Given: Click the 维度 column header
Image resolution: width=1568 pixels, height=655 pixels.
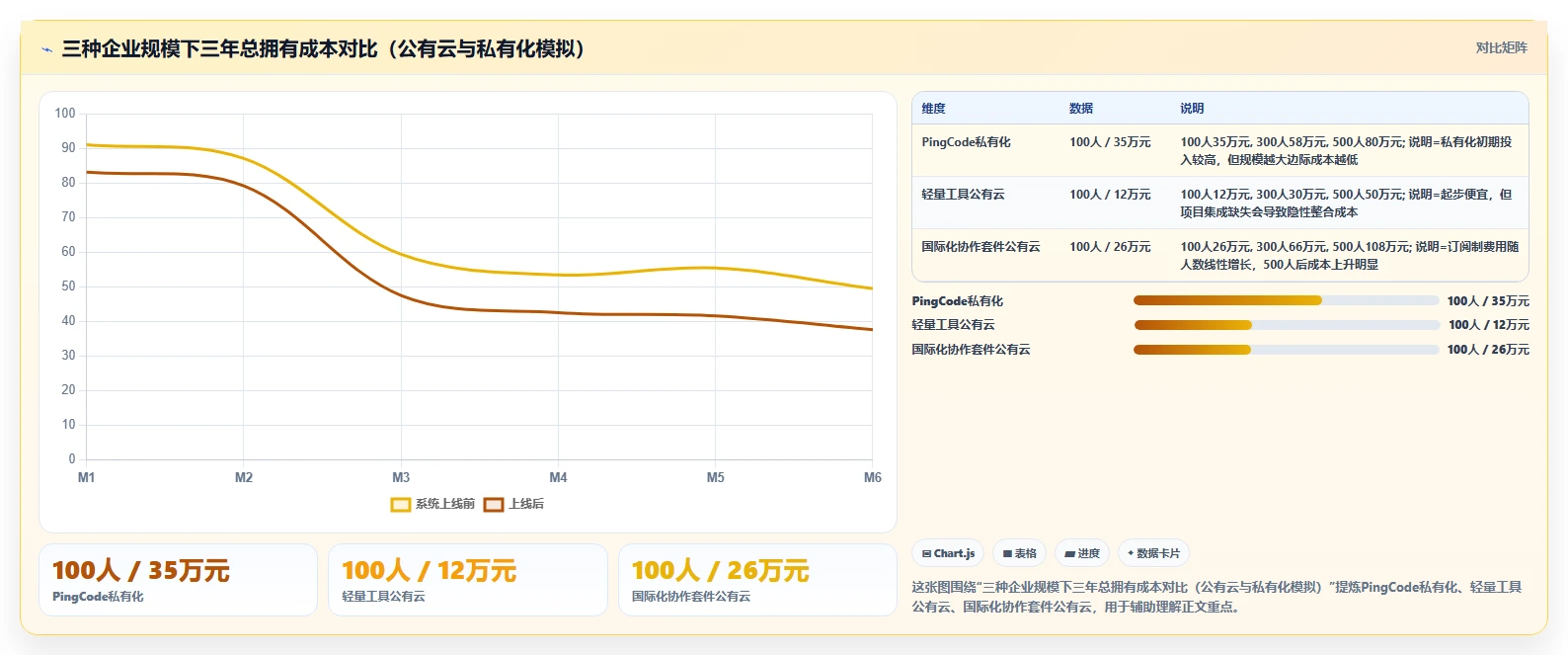Looking at the screenshot, I should point(933,109).
